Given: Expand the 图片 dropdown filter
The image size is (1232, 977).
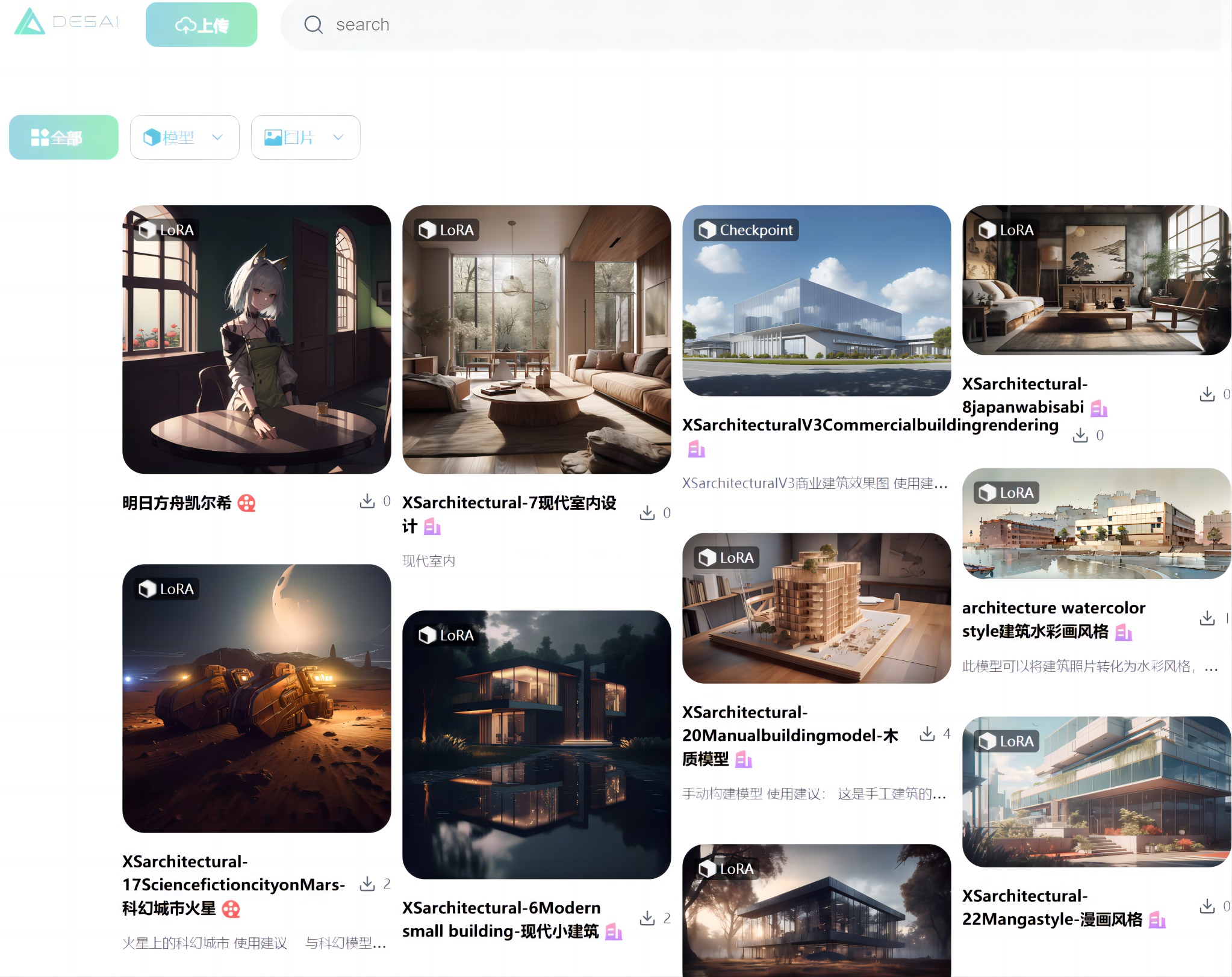Looking at the screenshot, I should (305, 137).
